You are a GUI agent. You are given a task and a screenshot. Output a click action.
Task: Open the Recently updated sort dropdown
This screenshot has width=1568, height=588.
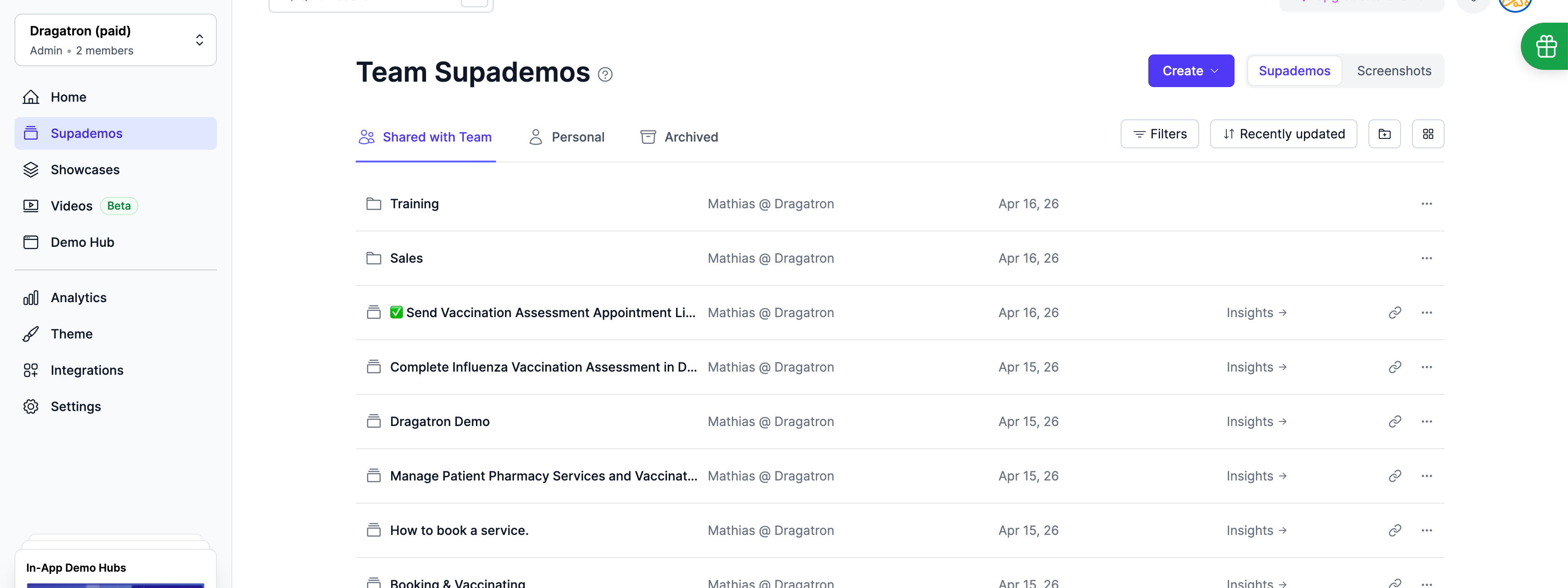[x=1283, y=134]
